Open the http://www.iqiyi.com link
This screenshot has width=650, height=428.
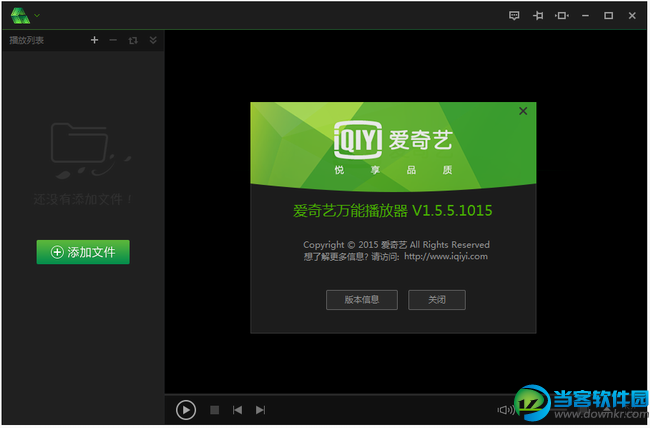coord(446,257)
